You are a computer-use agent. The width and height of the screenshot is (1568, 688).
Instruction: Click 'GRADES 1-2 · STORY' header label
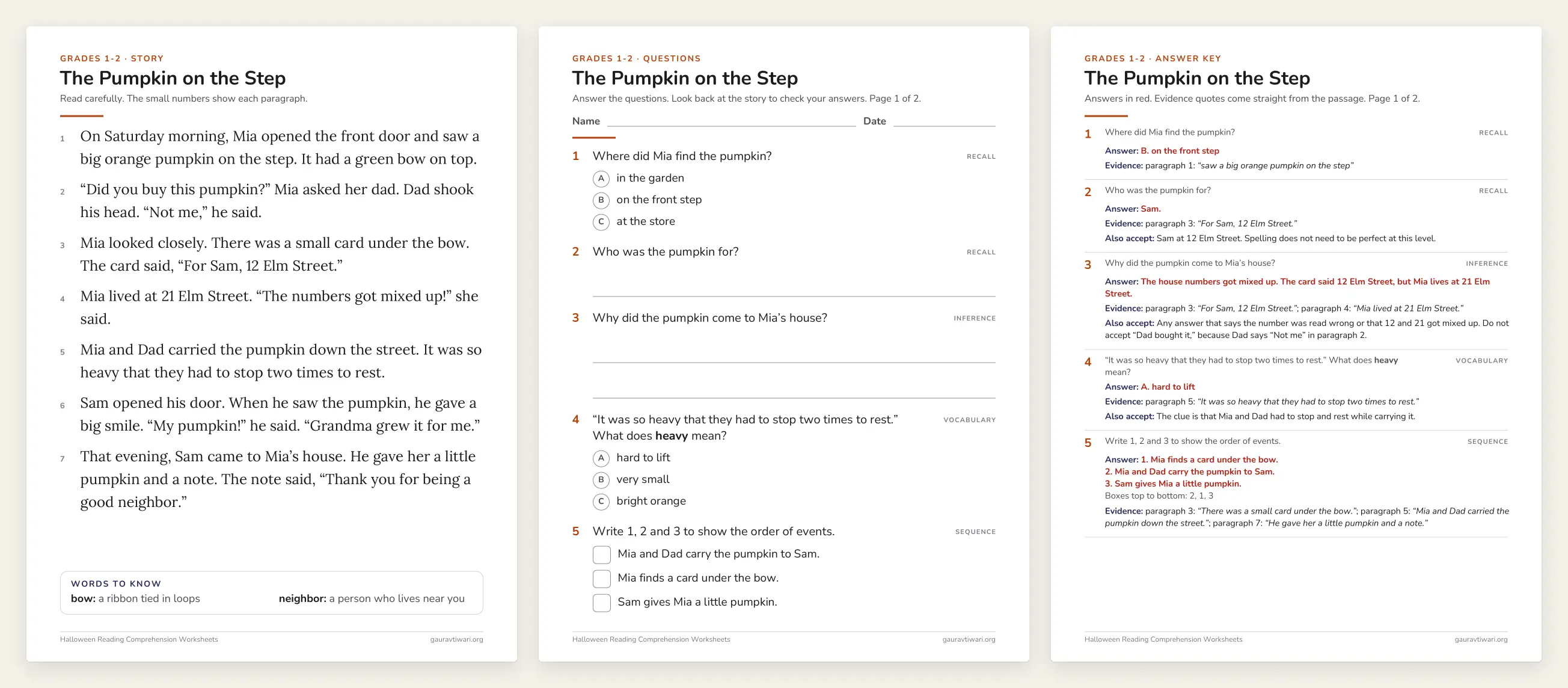point(112,58)
